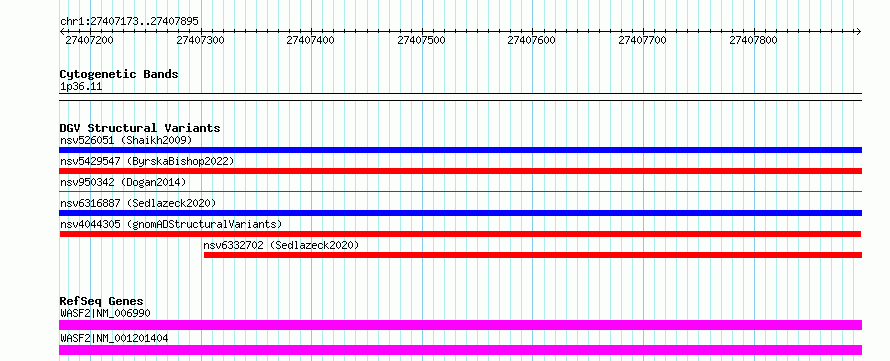Click the WASF2|NM_006990 magenta gene bar
Screen dimensions: 890x361
click(x=460, y=325)
